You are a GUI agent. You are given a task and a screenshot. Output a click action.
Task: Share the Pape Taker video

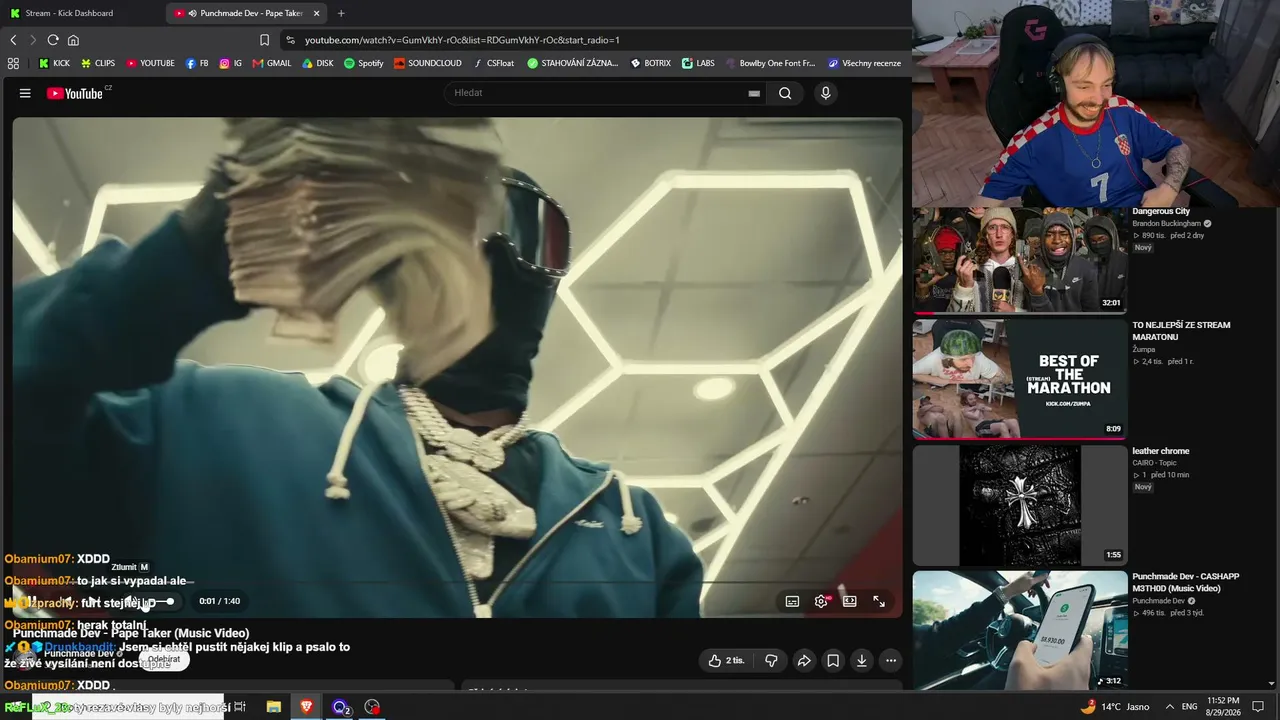coord(804,660)
